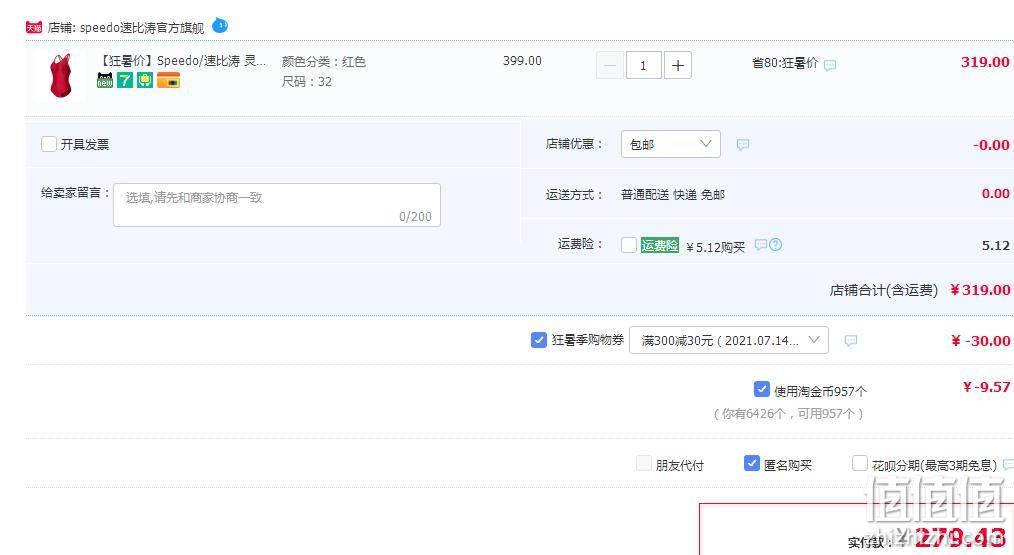Expand the 满300减30元 coupon dropdown
This screenshot has width=1014, height=555.
pos(729,340)
